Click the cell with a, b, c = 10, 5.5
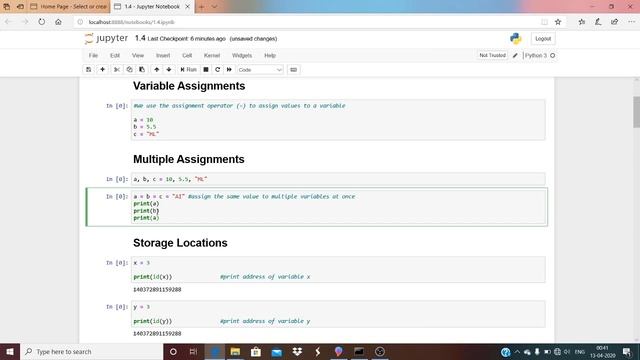640x360 pixels. (x=338, y=179)
